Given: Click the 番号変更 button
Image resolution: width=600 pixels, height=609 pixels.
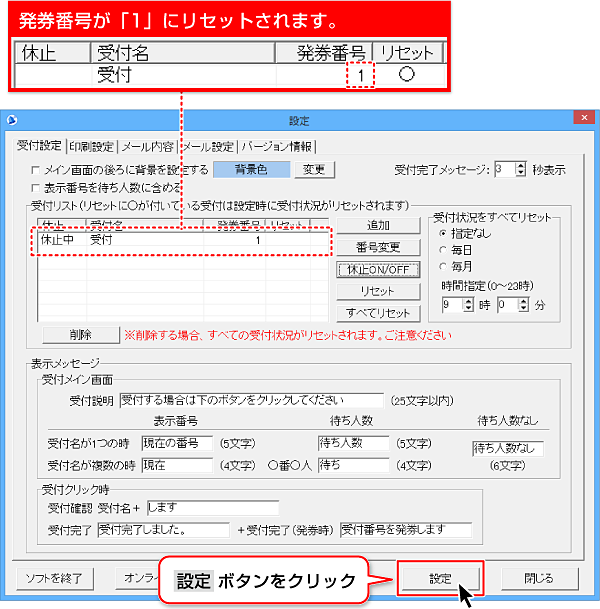Looking at the screenshot, I should click(378, 247).
